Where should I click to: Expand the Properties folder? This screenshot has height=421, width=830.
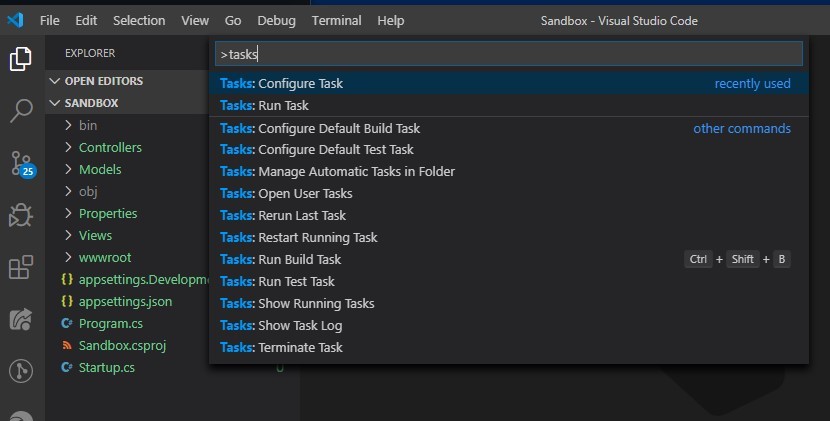click(68, 213)
